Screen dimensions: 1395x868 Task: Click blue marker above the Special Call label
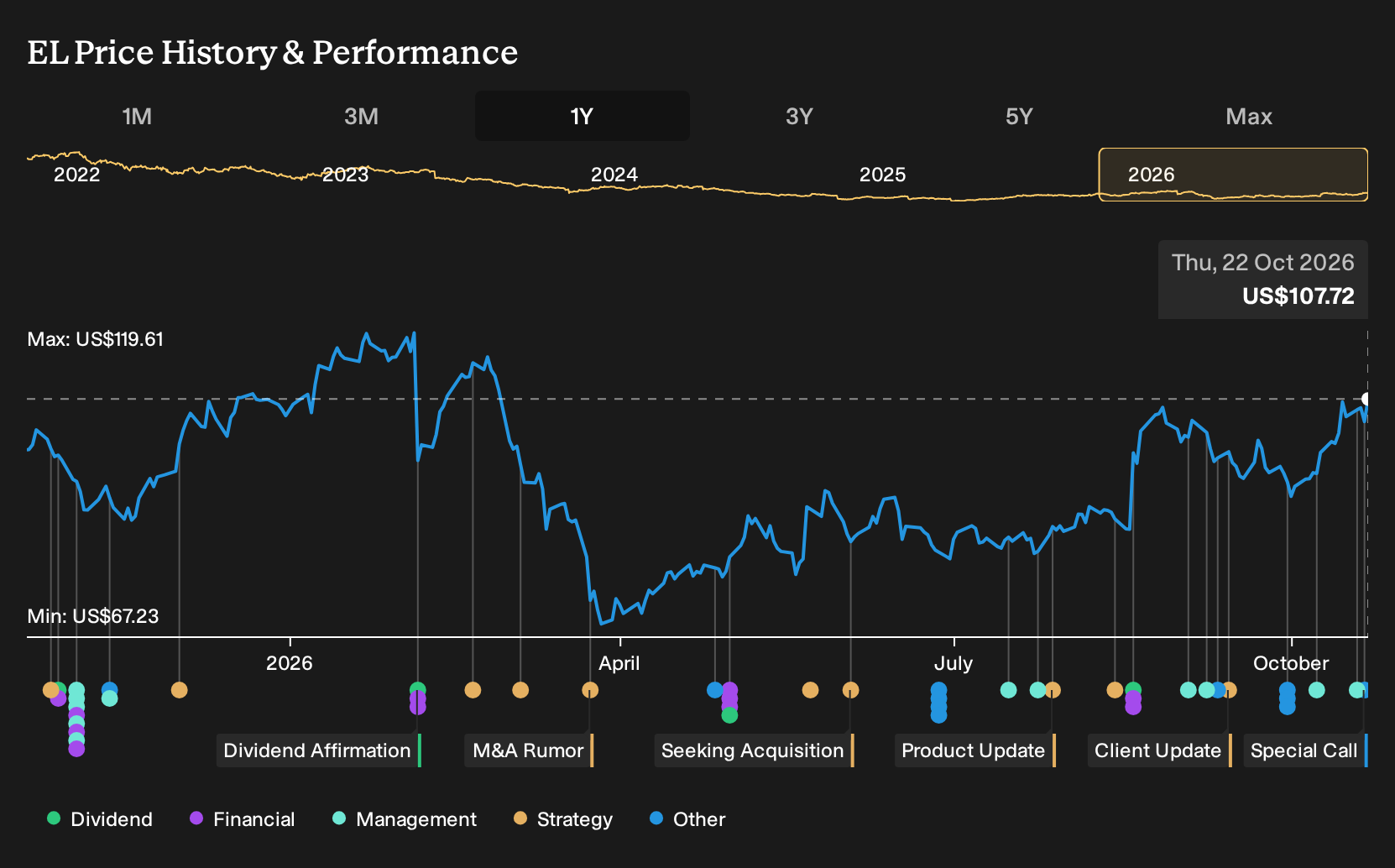(1364, 690)
